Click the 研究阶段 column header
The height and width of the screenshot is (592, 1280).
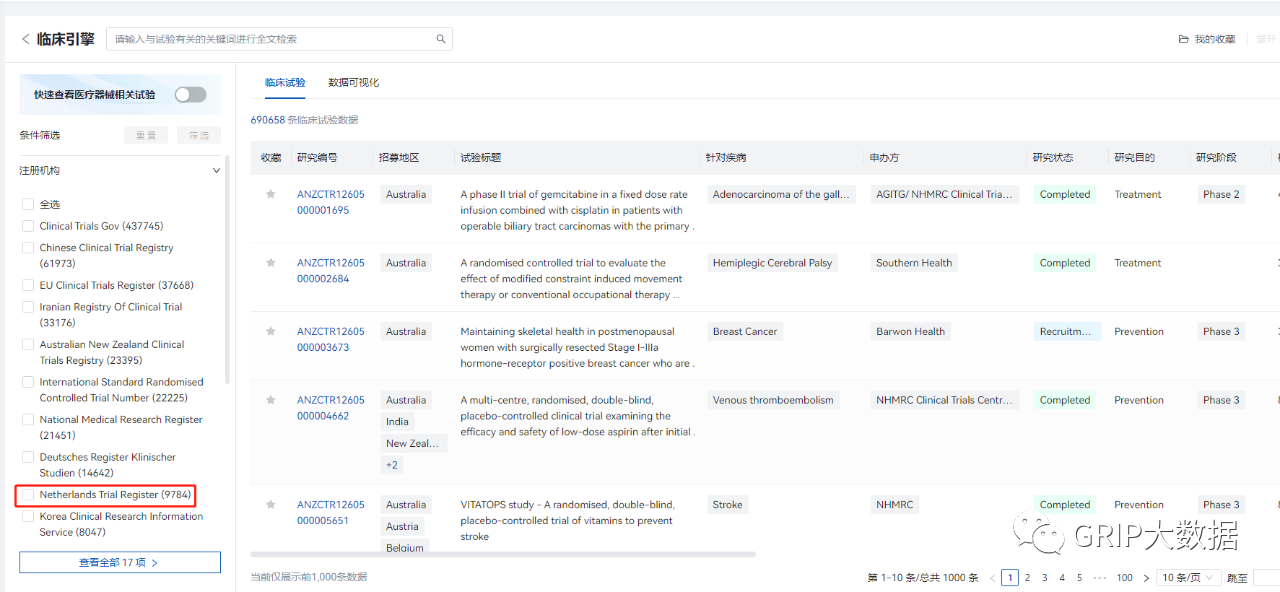click(1216, 158)
